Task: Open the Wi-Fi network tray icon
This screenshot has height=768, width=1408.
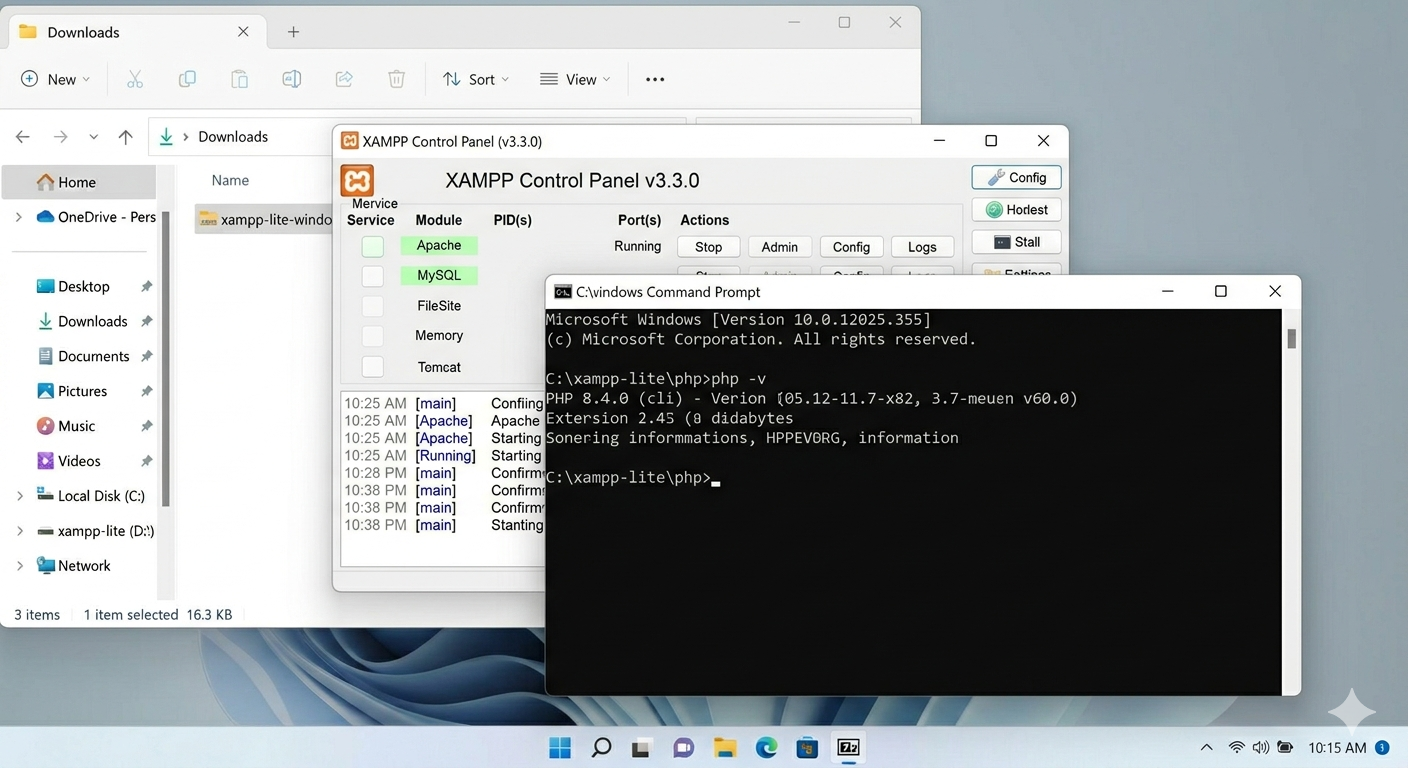Action: point(1237,747)
